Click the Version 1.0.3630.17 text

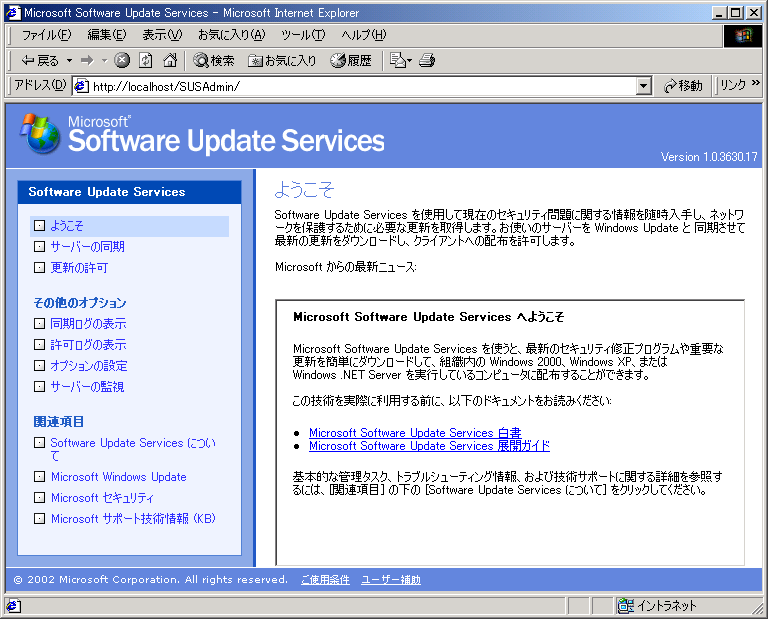(709, 157)
